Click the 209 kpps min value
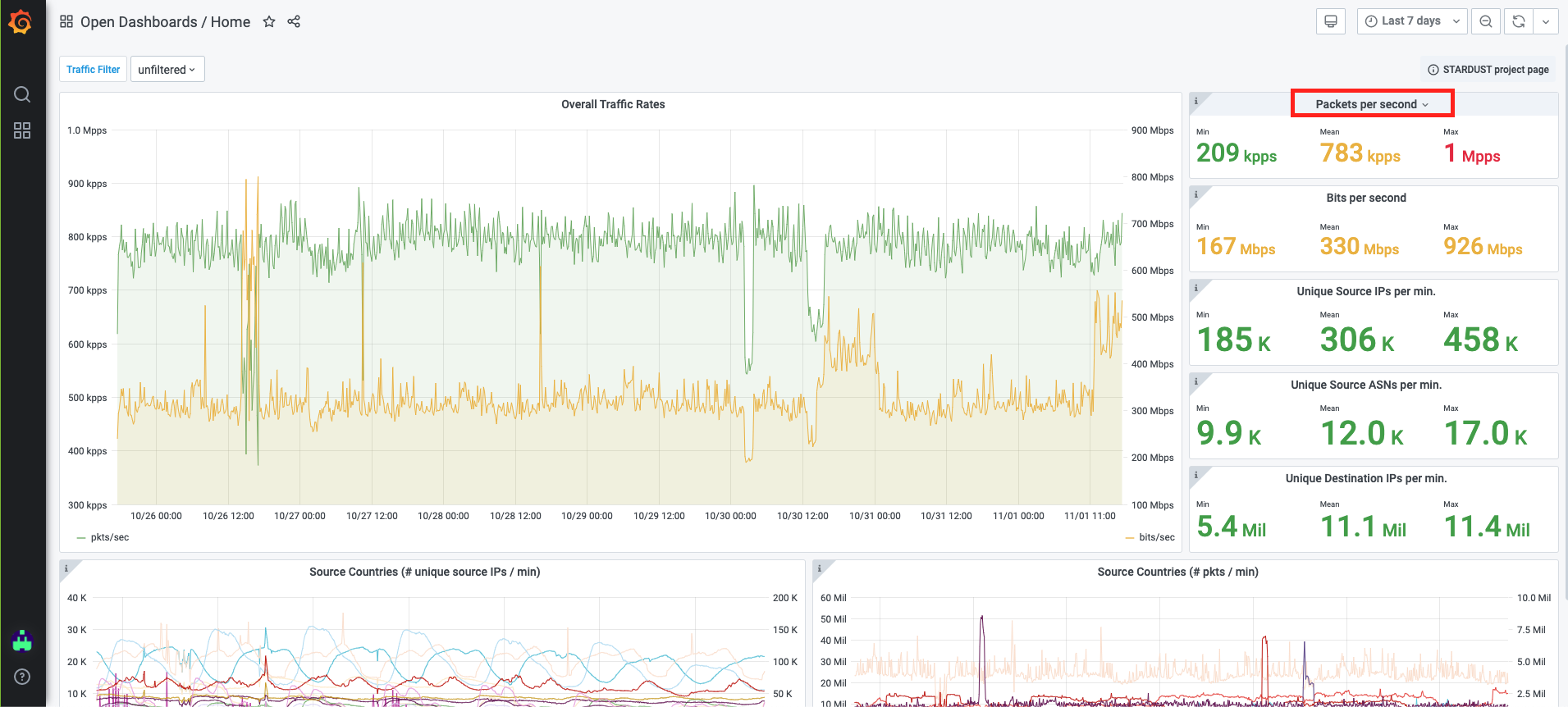This screenshot has width=1568, height=707. point(1237,153)
